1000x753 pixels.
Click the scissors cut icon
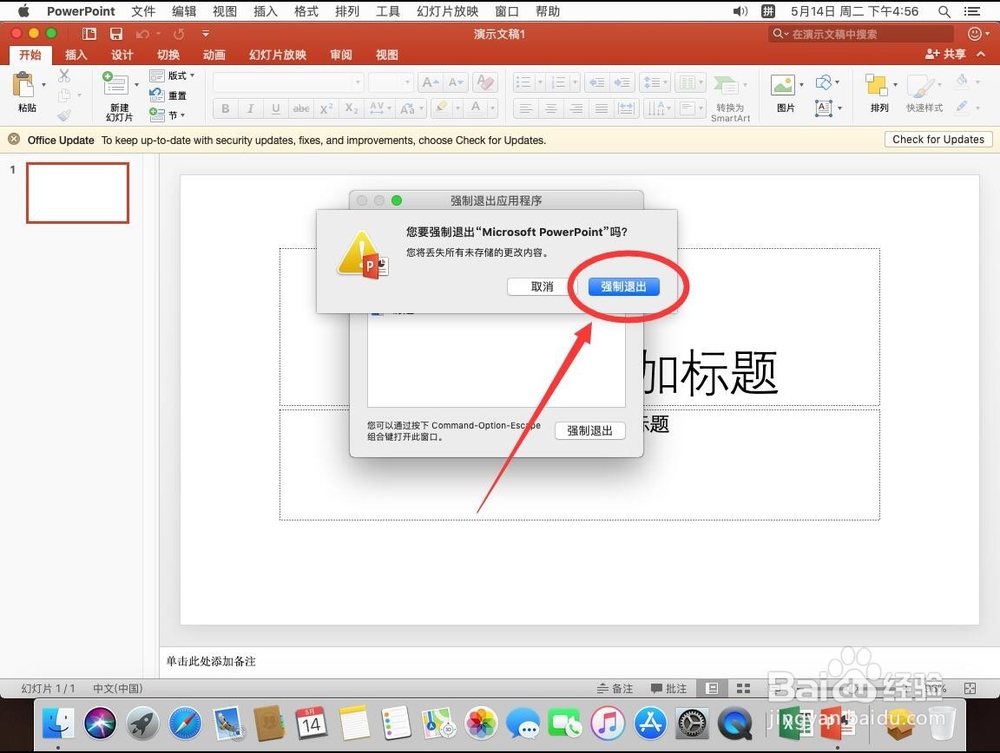point(64,76)
